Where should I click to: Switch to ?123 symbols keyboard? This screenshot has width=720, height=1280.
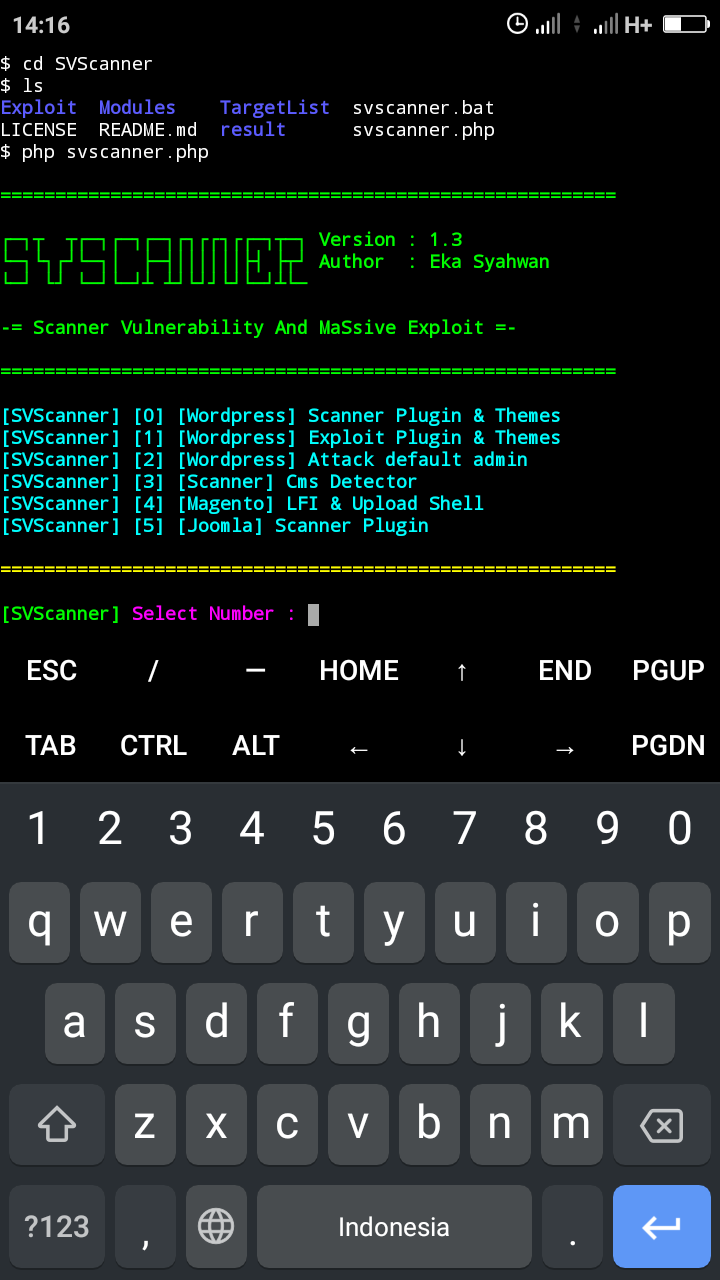click(57, 1226)
